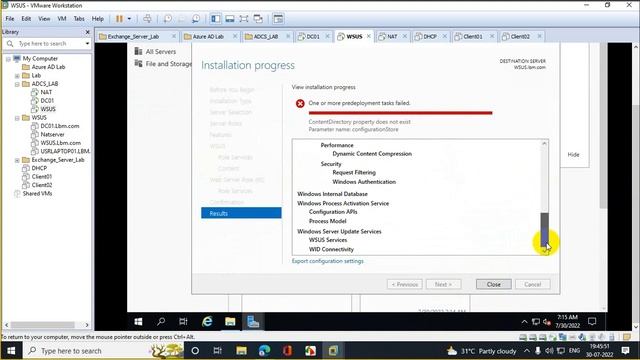Click Export configuration settings link
The height and width of the screenshot is (360, 640).
[327, 261]
